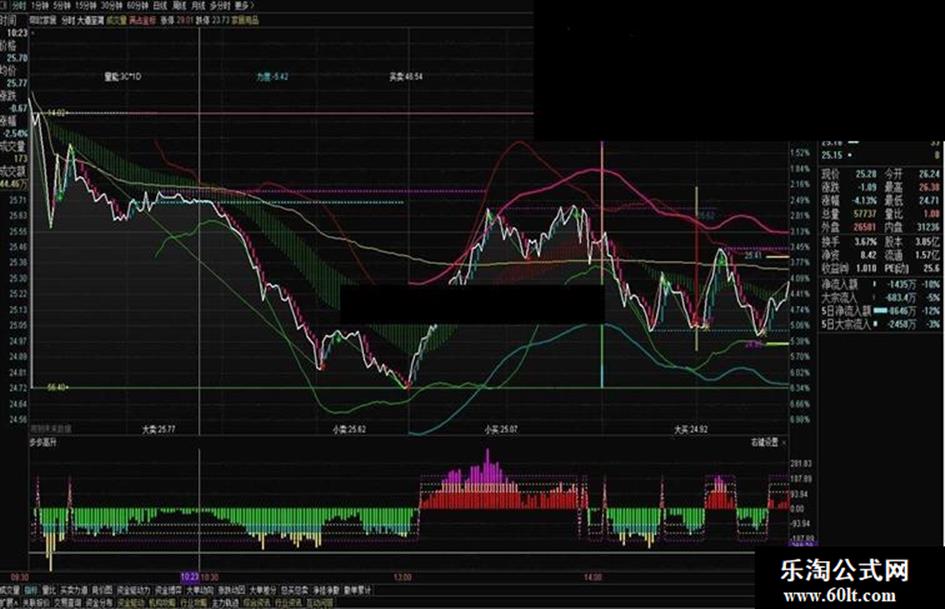Switch chart to 周线 view
Image resolution: width=945 pixels, height=609 pixels.
tap(180, 5)
